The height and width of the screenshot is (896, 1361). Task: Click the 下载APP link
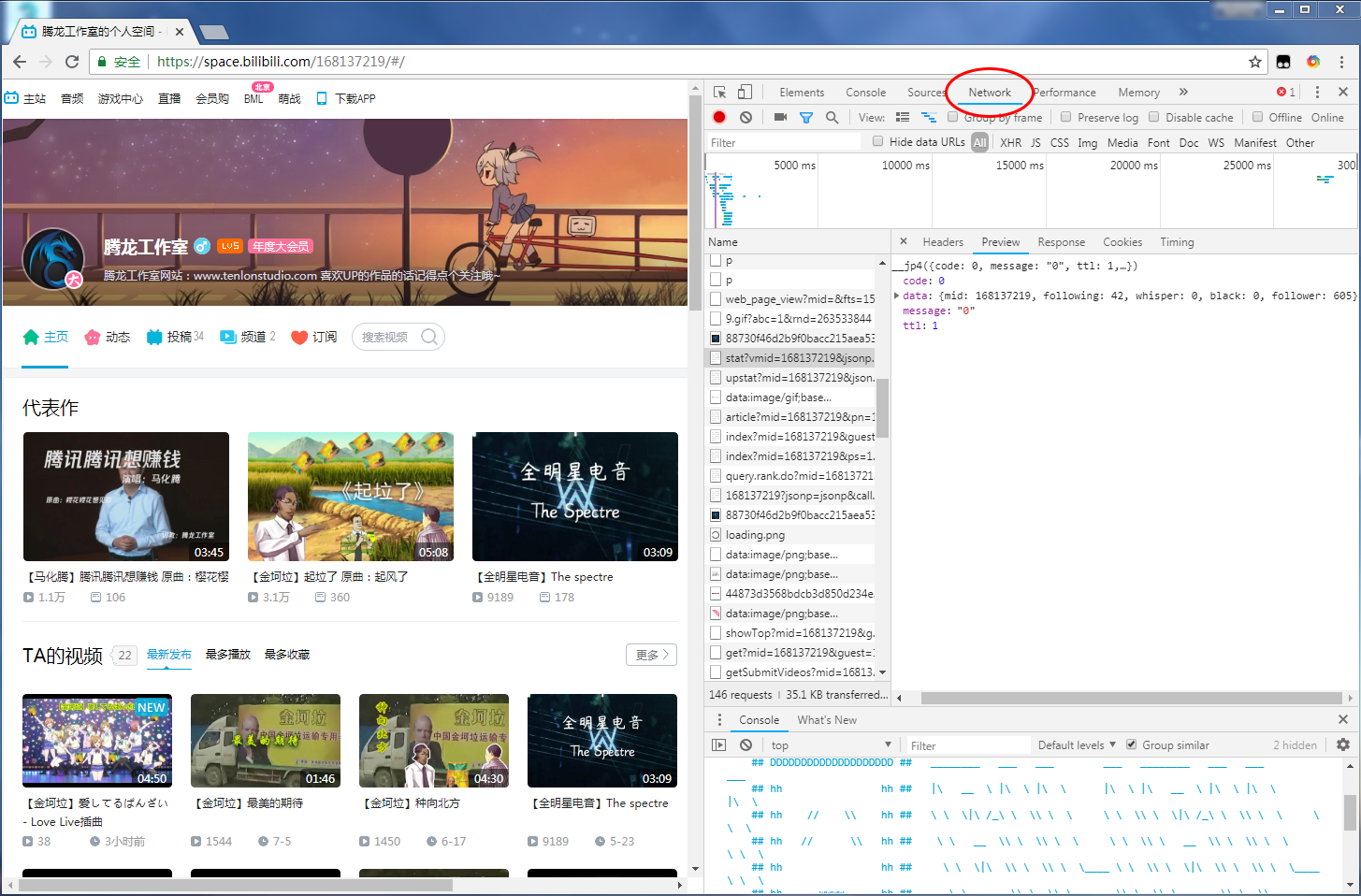(x=345, y=98)
